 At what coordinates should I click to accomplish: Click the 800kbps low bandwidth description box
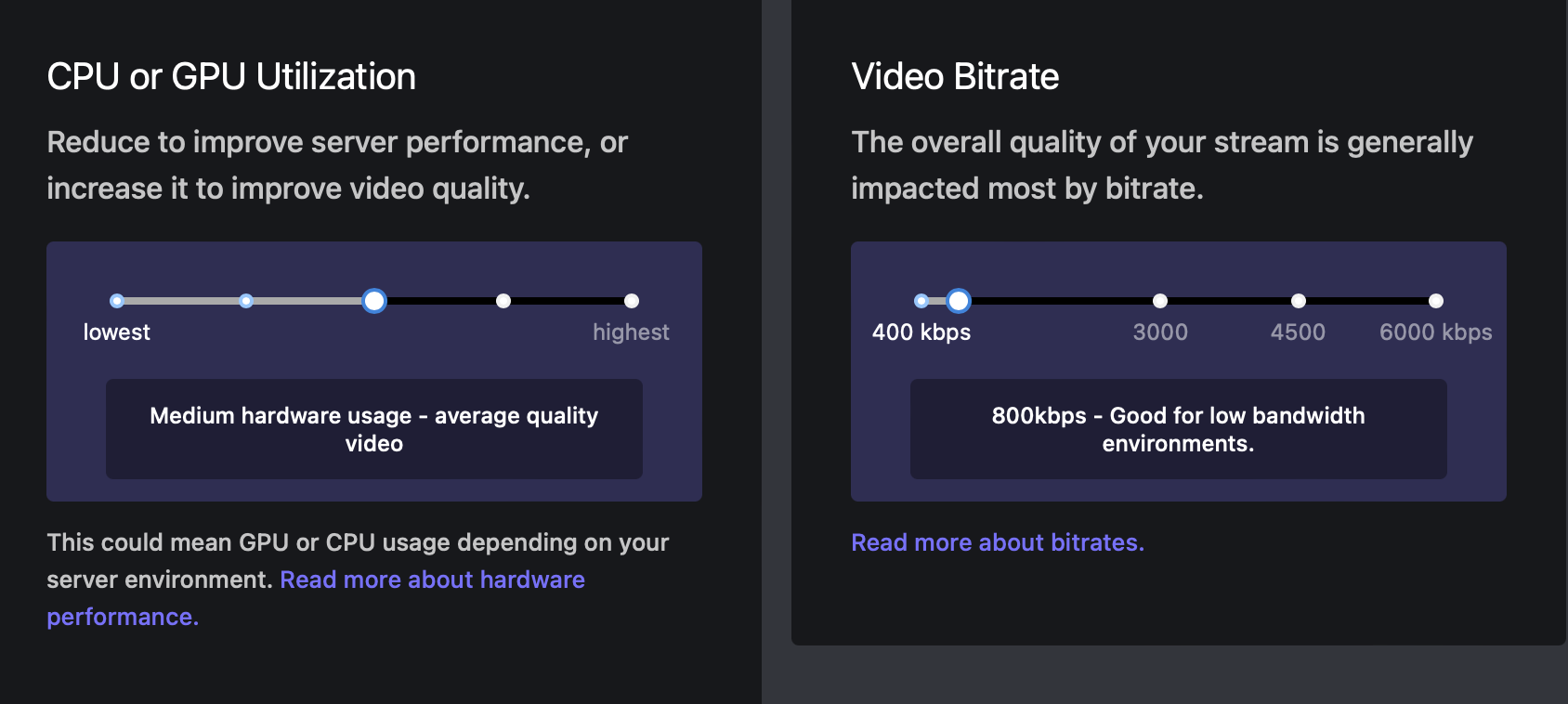1178,428
